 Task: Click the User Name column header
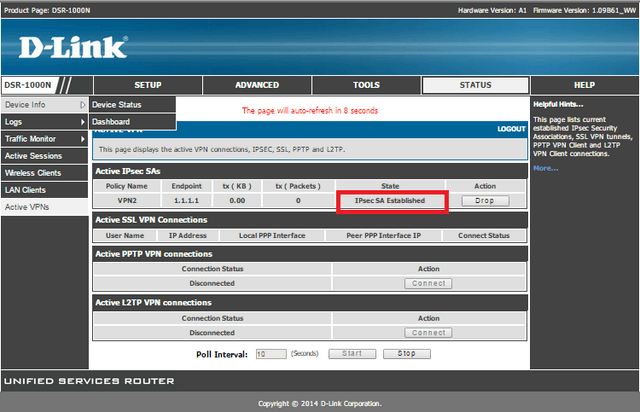(x=125, y=236)
